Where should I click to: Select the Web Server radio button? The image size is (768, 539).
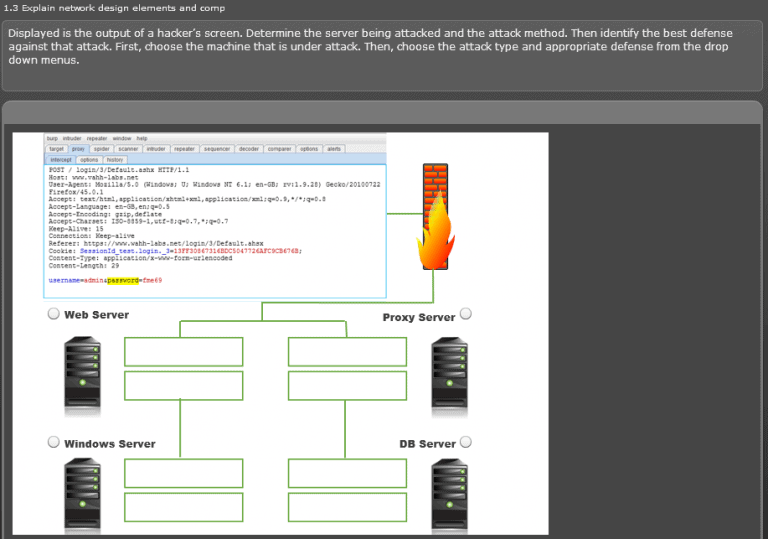(x=54, y=314)
